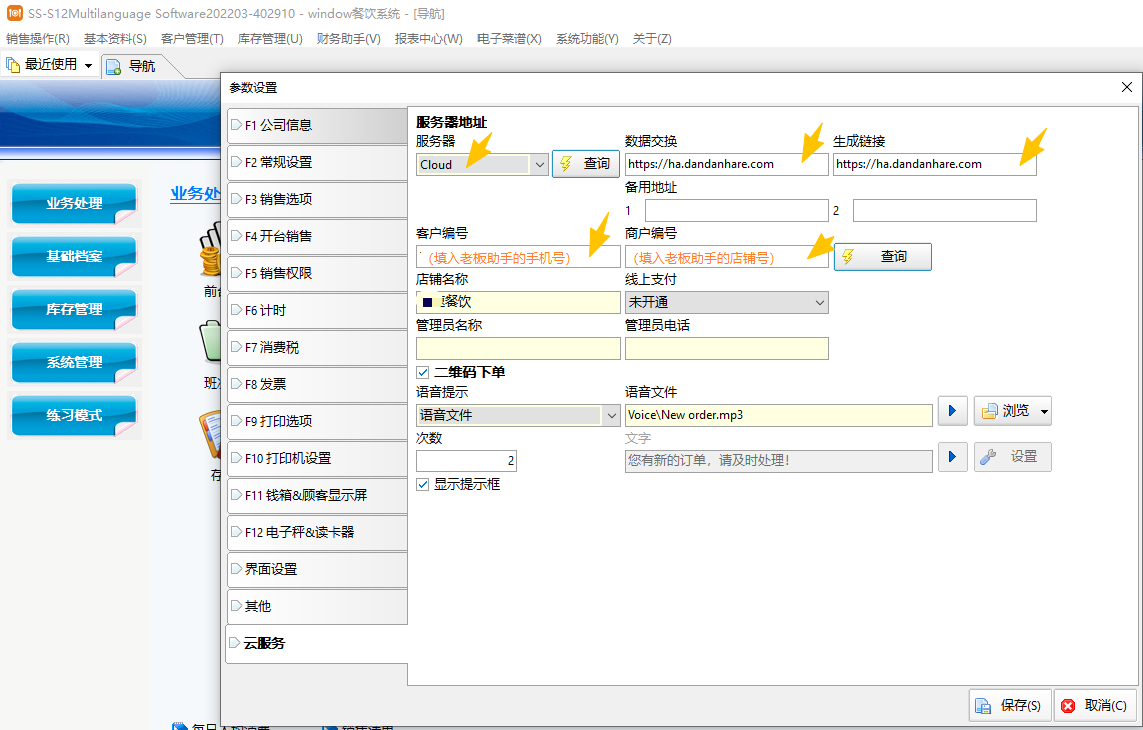Click the 设置 wrench button
The image size is (1143, 730).
(x=1012, y=457)
